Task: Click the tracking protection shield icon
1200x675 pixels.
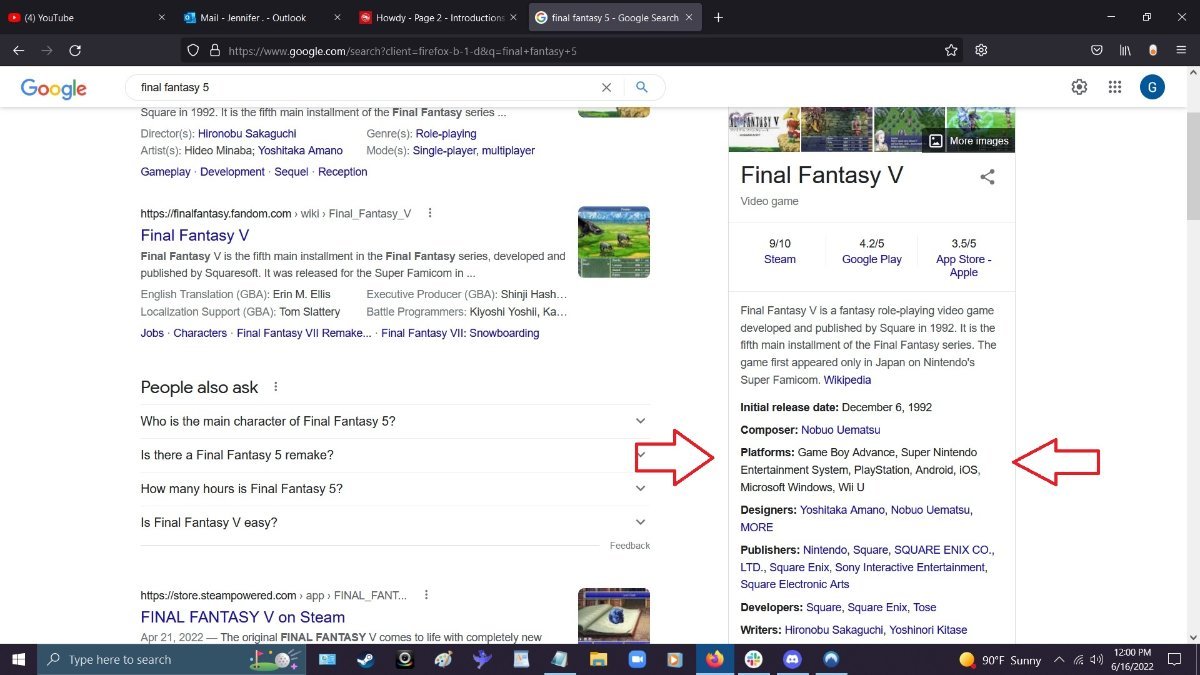Action: (194, 50)
